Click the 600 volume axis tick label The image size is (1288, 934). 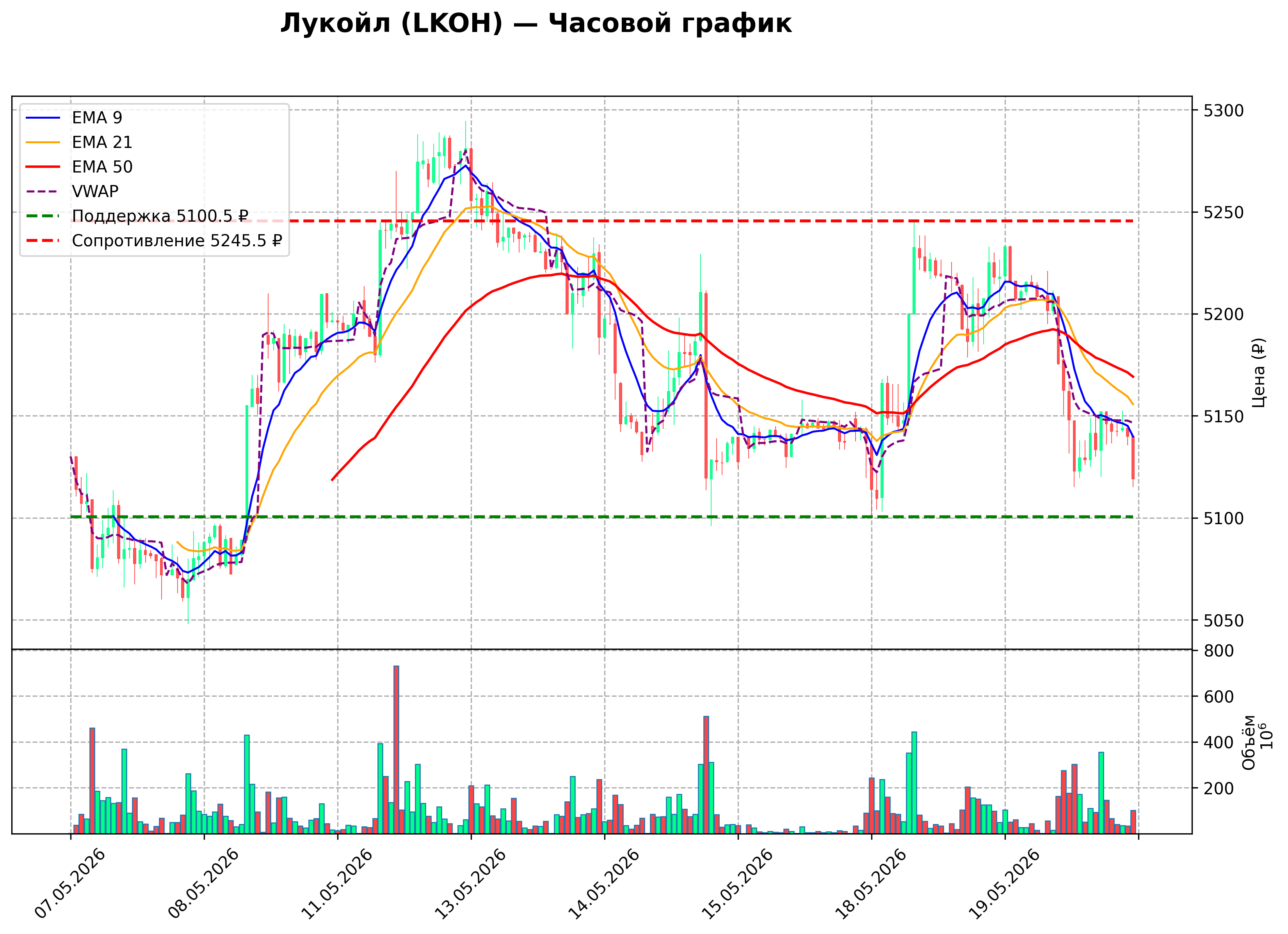point(1219,697)
